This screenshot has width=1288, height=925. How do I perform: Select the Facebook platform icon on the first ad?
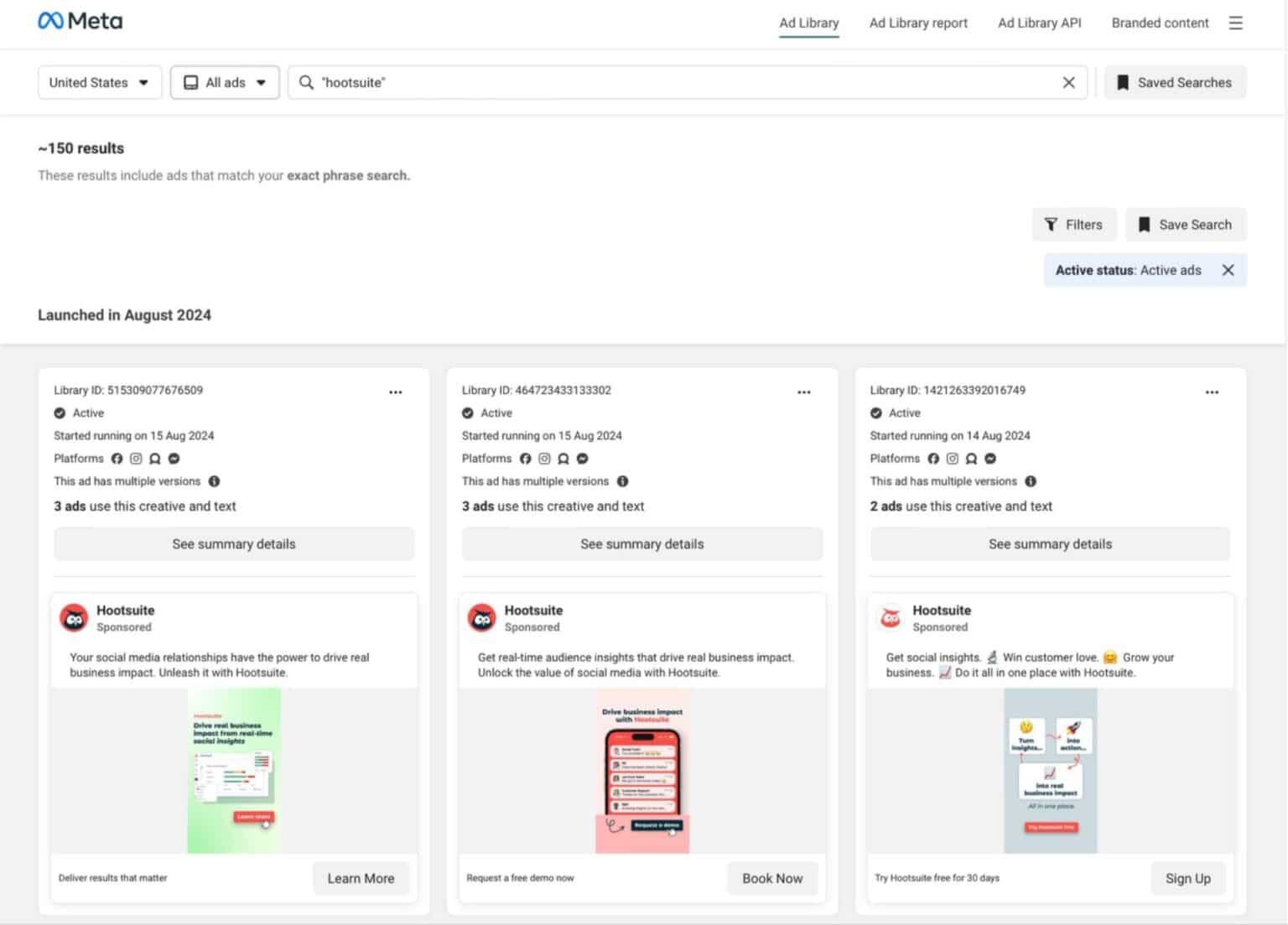tap(117, 459)
